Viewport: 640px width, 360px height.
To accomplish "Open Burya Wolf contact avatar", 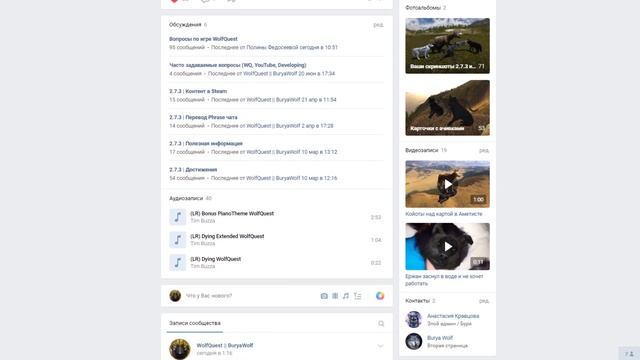I will coord(413,341).
